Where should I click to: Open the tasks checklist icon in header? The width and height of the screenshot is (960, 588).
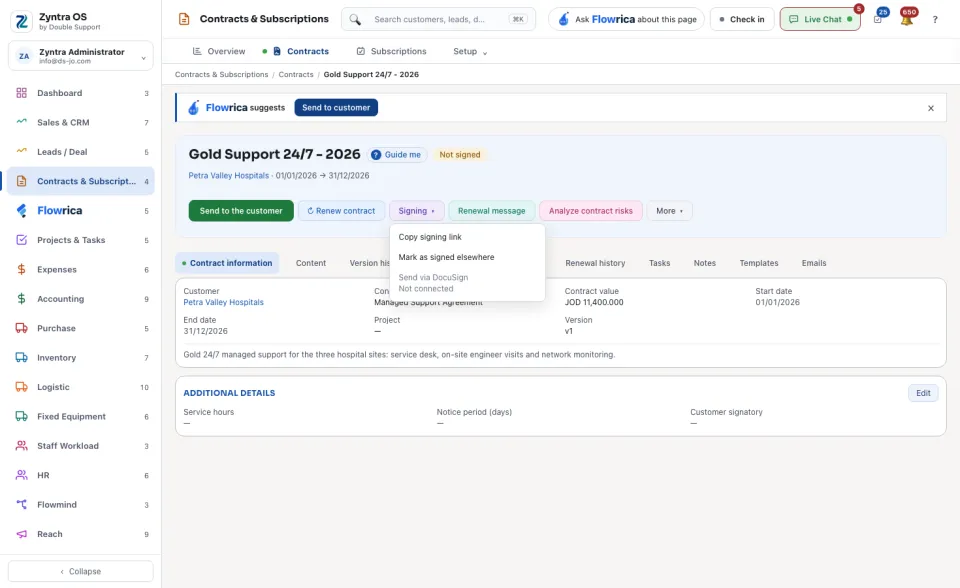[x=878, y=19]
